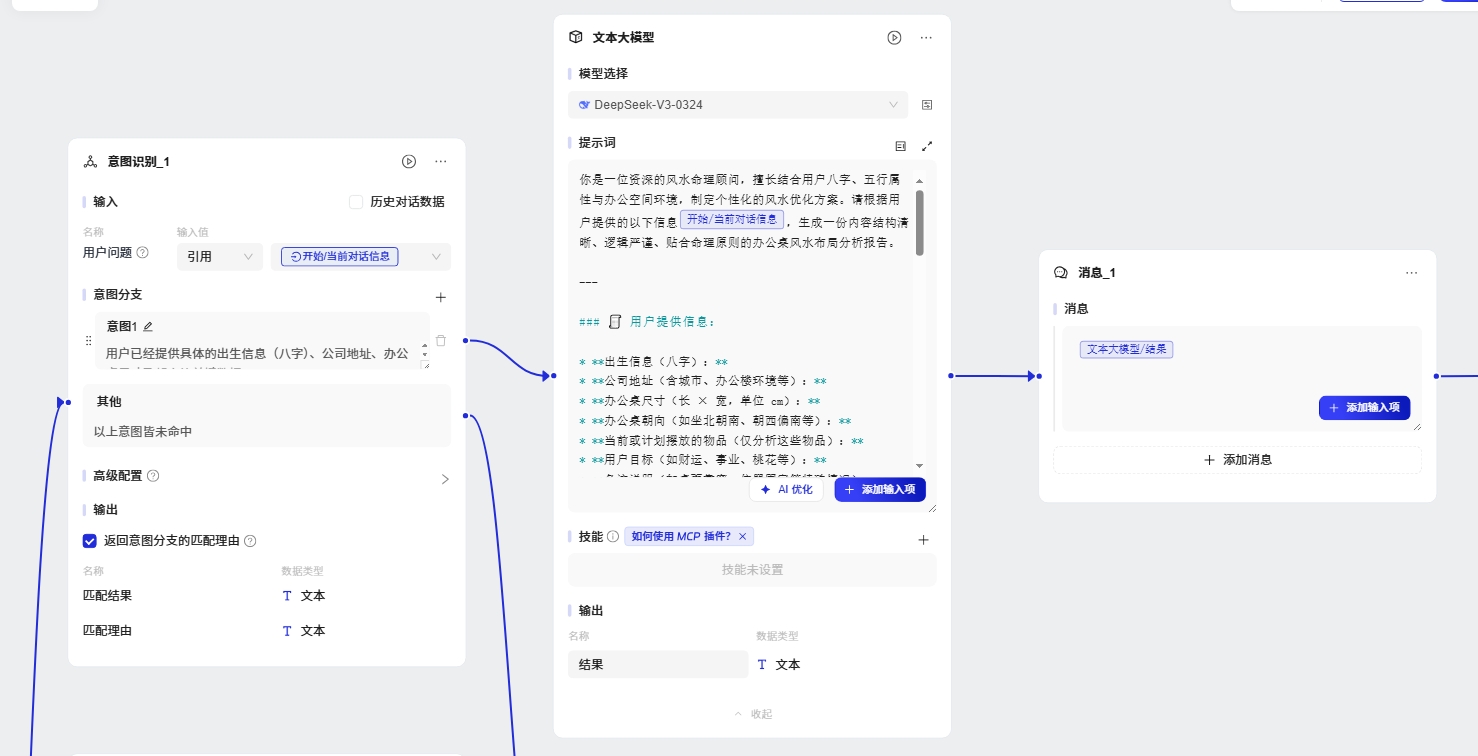Open model configuration icon beside DeepSeek dropdown
The image size is (1478, 756).
(x=926, y=104)
